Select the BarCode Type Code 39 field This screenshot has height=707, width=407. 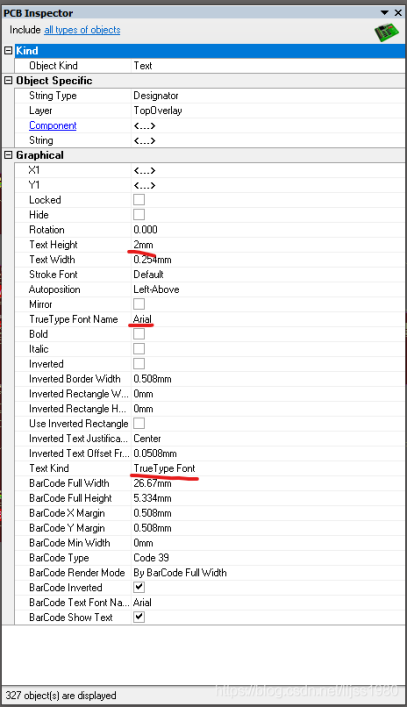(x=268, y=557)
